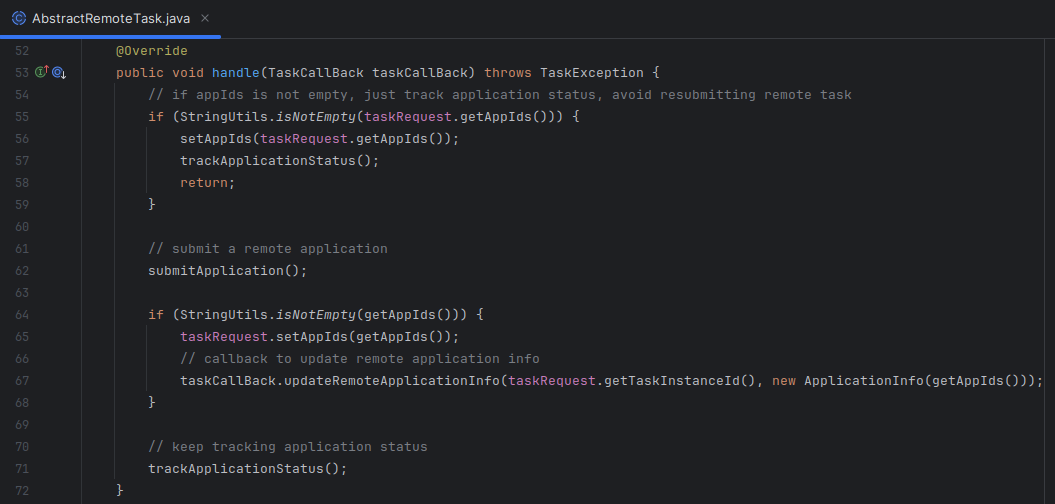Click the blue overridden-method gutter icon
Image resolution: width=1055 pixels, height=504 pixels.
pyautogui.click(x=59, y=73)
